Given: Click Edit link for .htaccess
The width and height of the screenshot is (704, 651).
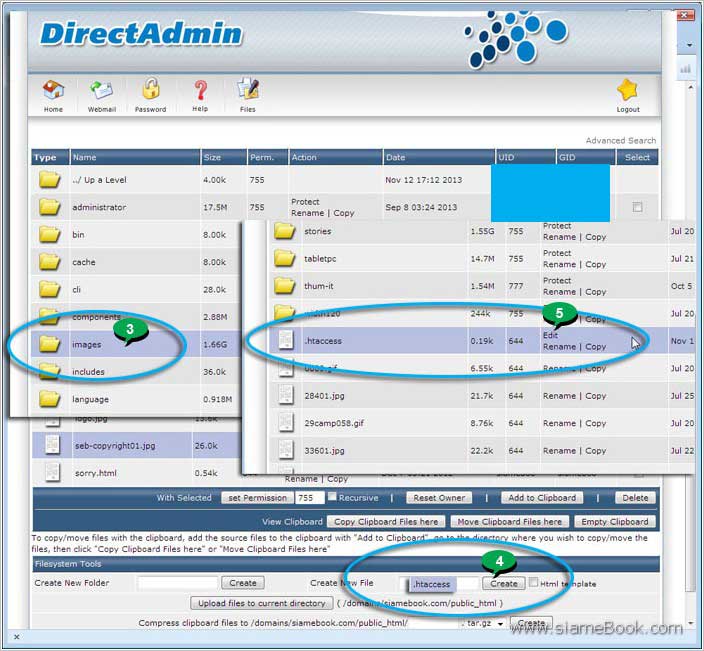Looking at the screenshot, I should tap(550, 335).
